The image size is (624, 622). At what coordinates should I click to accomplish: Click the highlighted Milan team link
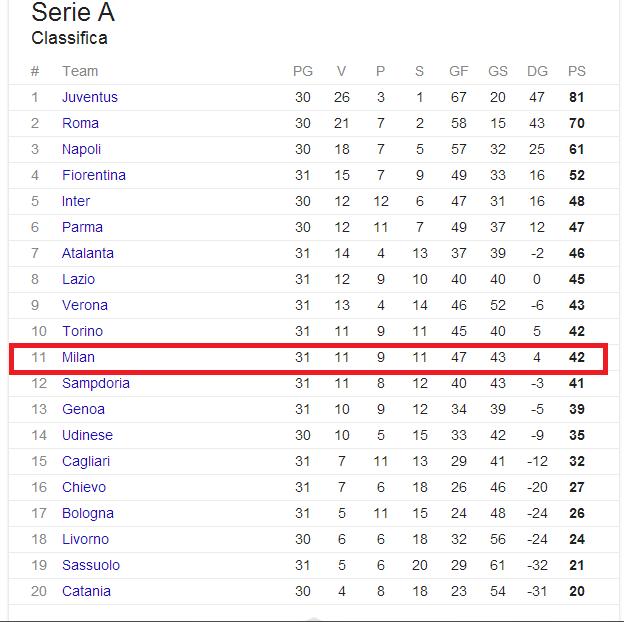[x=78, y=357]
